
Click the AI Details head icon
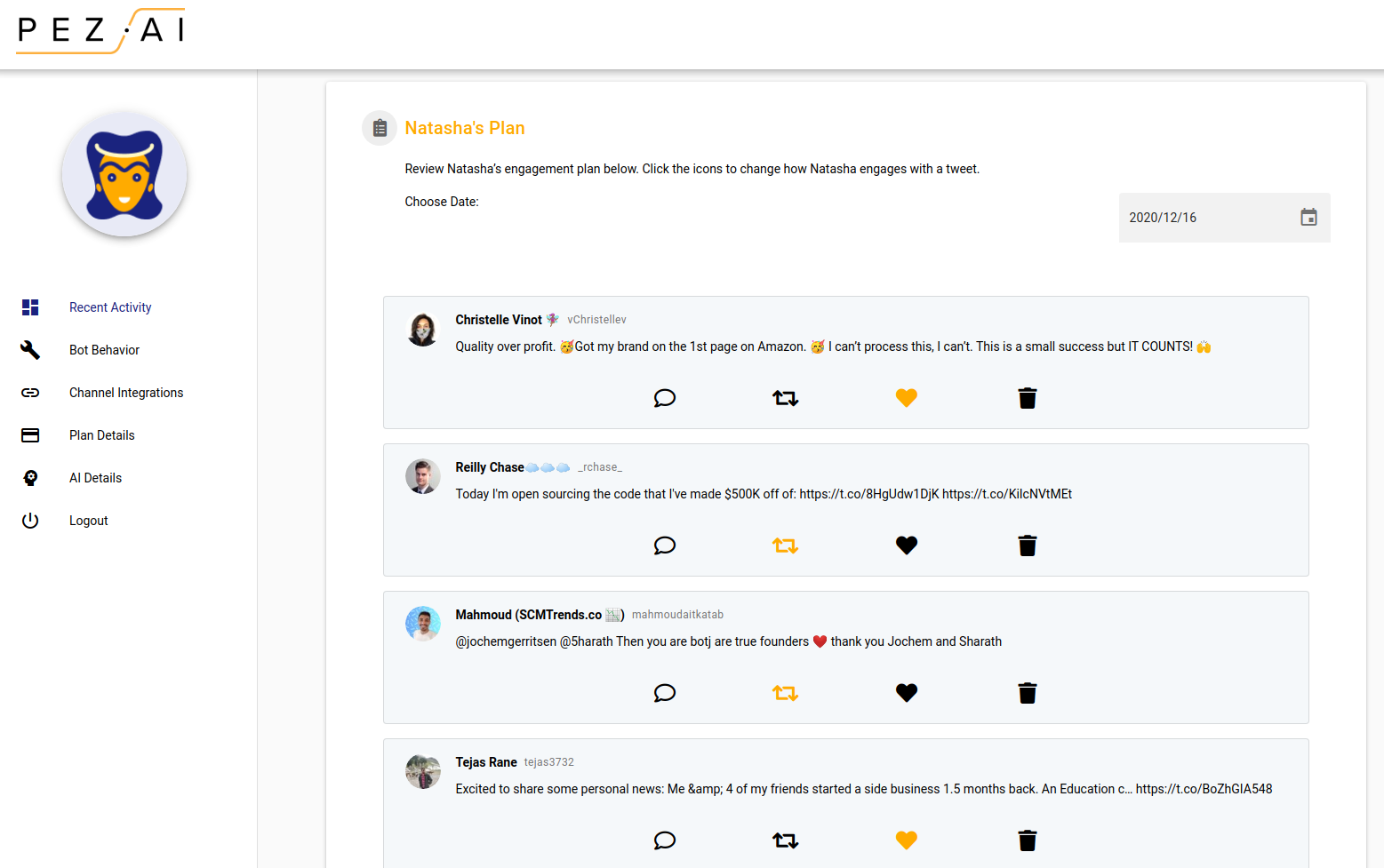click(30, 478)
